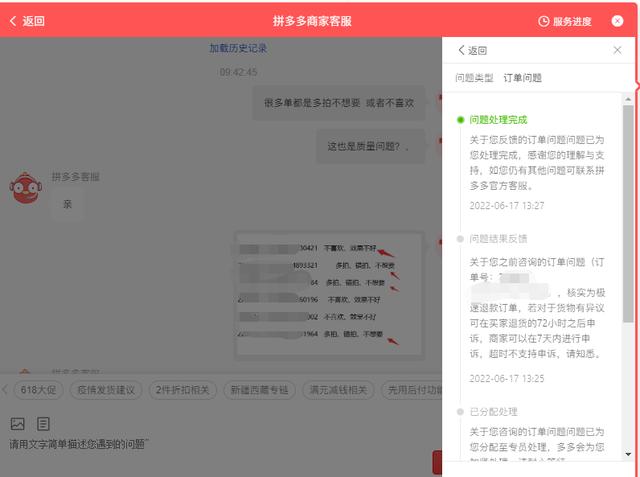Select the 满元减钱相关 quick topic chip
Image resolution: width=640 pixels, height=477 pixels.
338,390
